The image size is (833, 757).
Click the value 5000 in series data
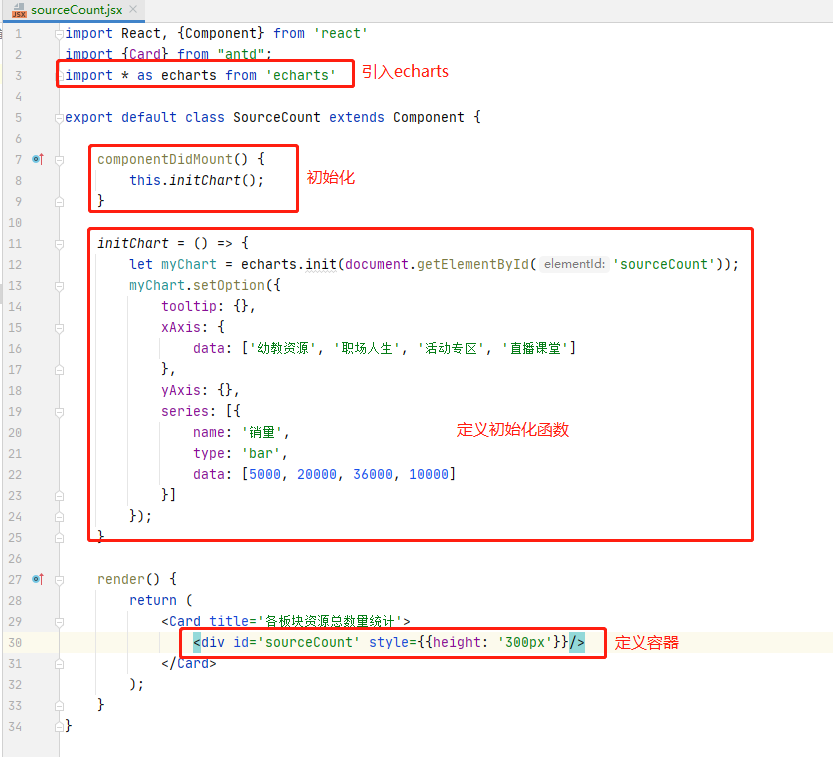pos(265,474)
